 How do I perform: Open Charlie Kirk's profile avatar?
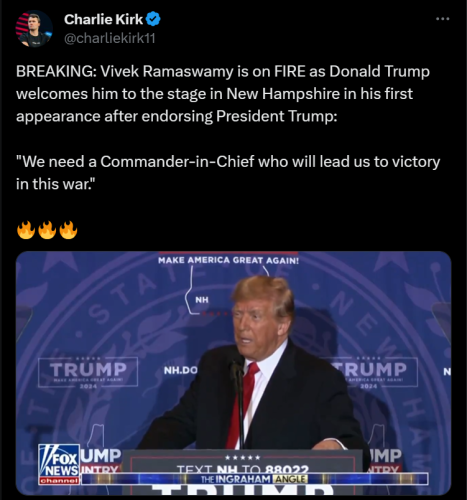[x=34, y=29]
